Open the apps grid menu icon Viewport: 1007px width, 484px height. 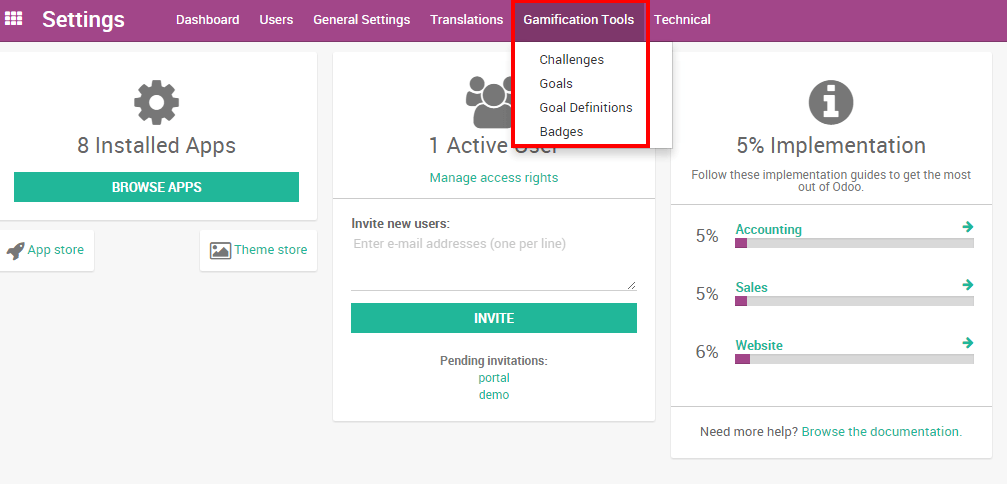pos(14,19)
